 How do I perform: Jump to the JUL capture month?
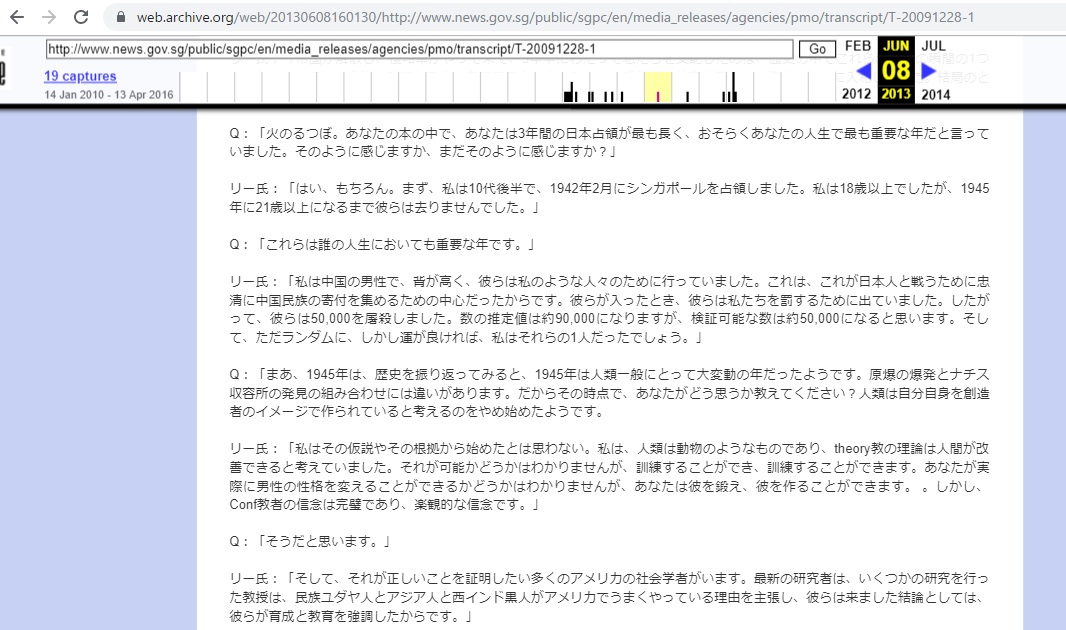(933, 46)
